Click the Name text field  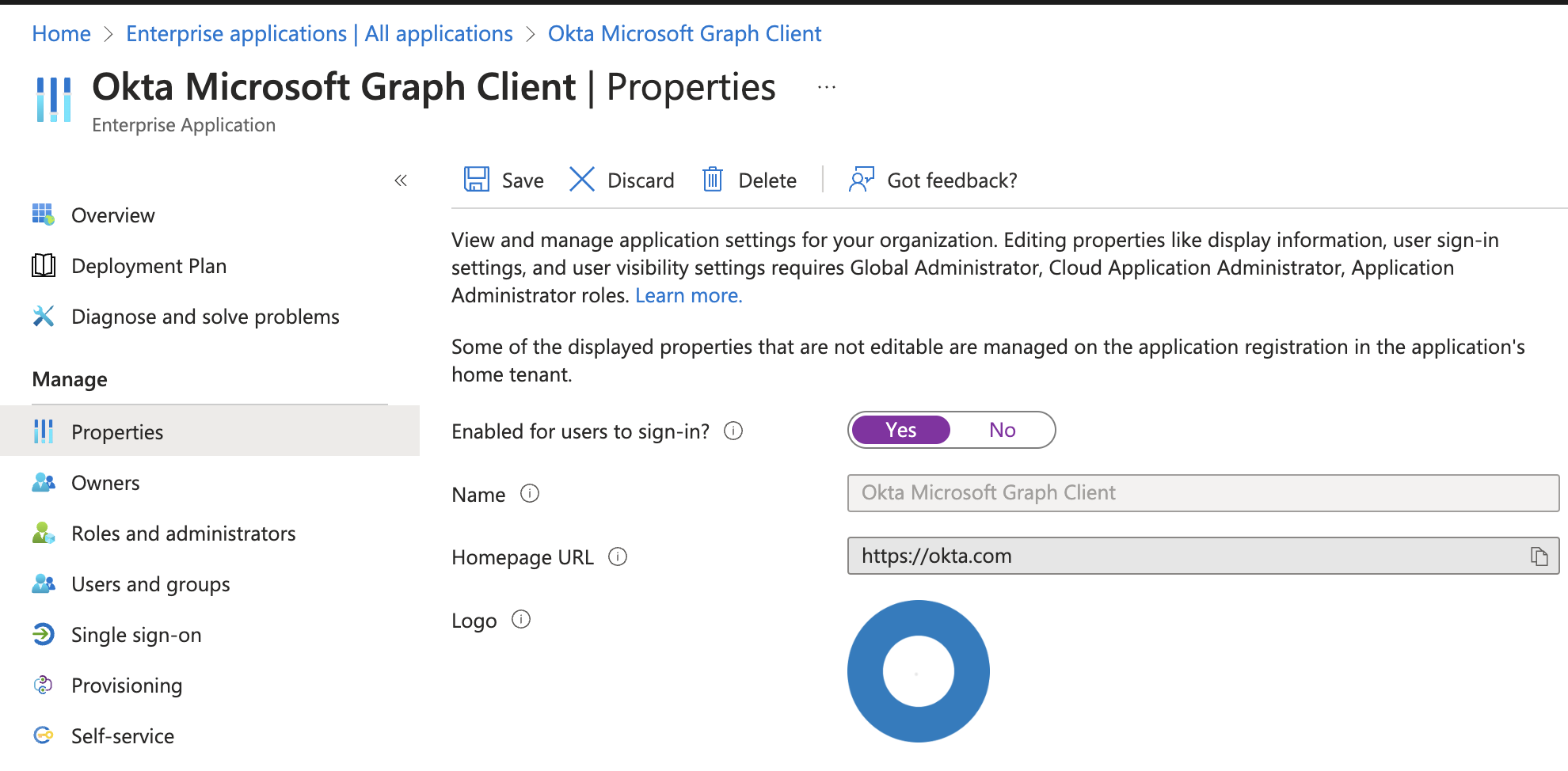pyautogui.click(x=1202, y=493)
